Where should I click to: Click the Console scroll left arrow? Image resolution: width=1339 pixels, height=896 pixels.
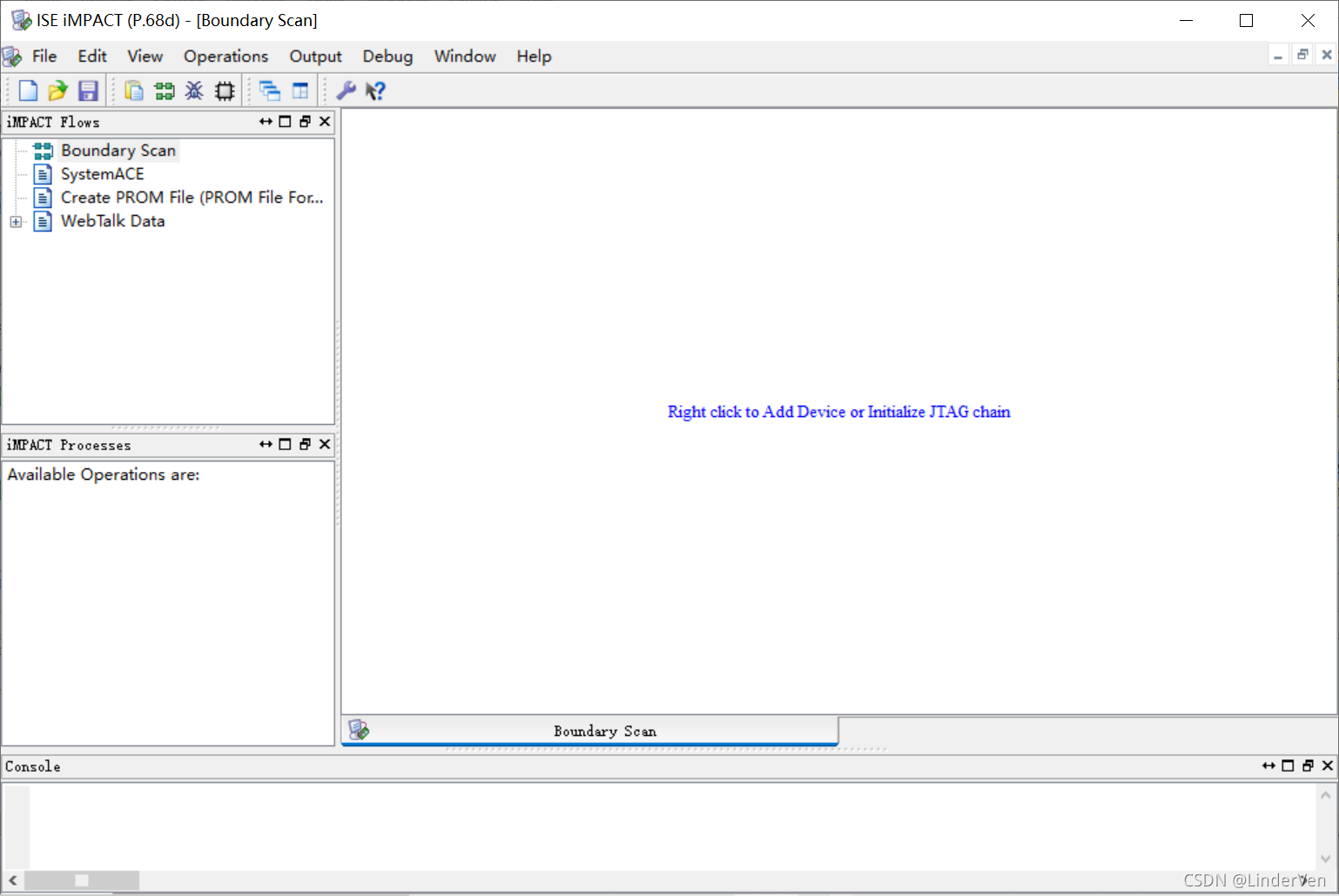pos(13,880)
